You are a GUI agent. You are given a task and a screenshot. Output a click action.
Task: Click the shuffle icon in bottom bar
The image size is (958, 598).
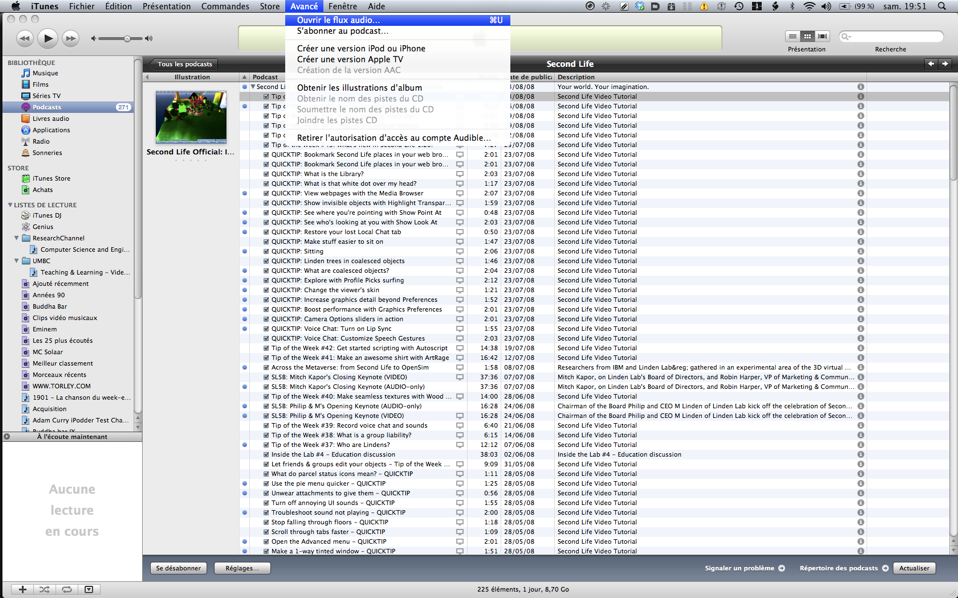pyautogui.click(x=45, y=589)
